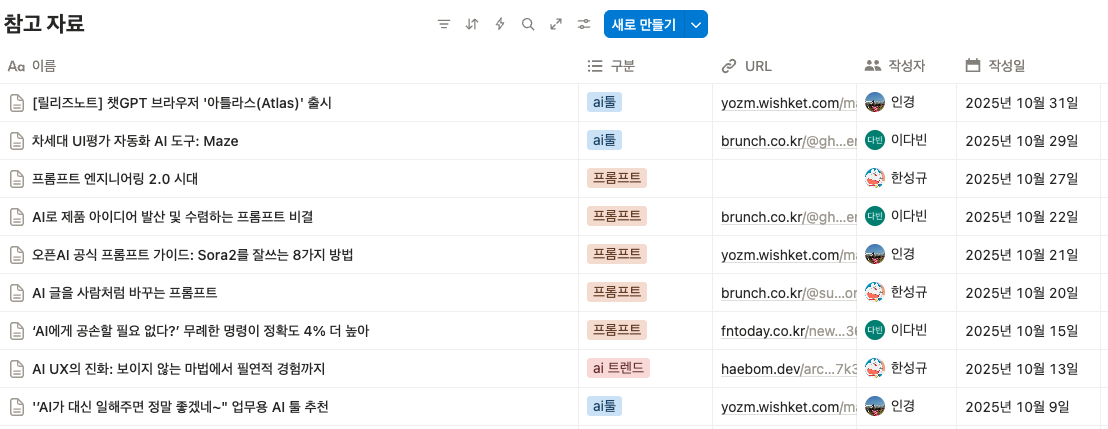Open the view settings sliders icon
The height and width of the screenshot is (429, 1108).
click(584, 24)
